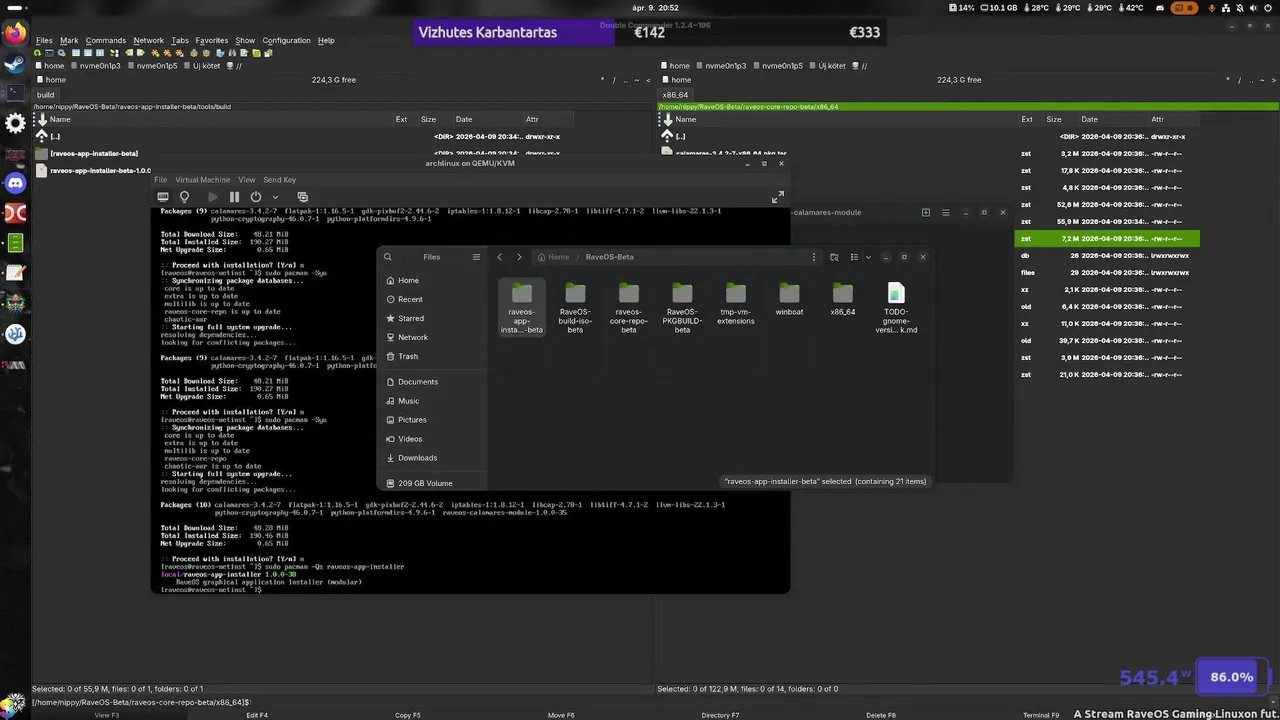Select the x86_64 folder in Files
The width and height of the screenshot is (1280, 720).
[x=843, y=299]
